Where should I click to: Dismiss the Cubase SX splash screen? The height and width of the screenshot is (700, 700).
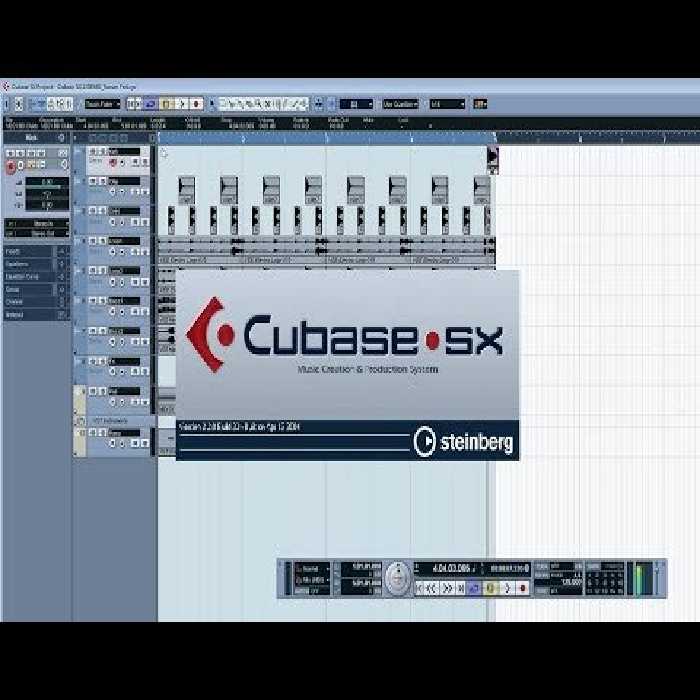click(347, 365)
